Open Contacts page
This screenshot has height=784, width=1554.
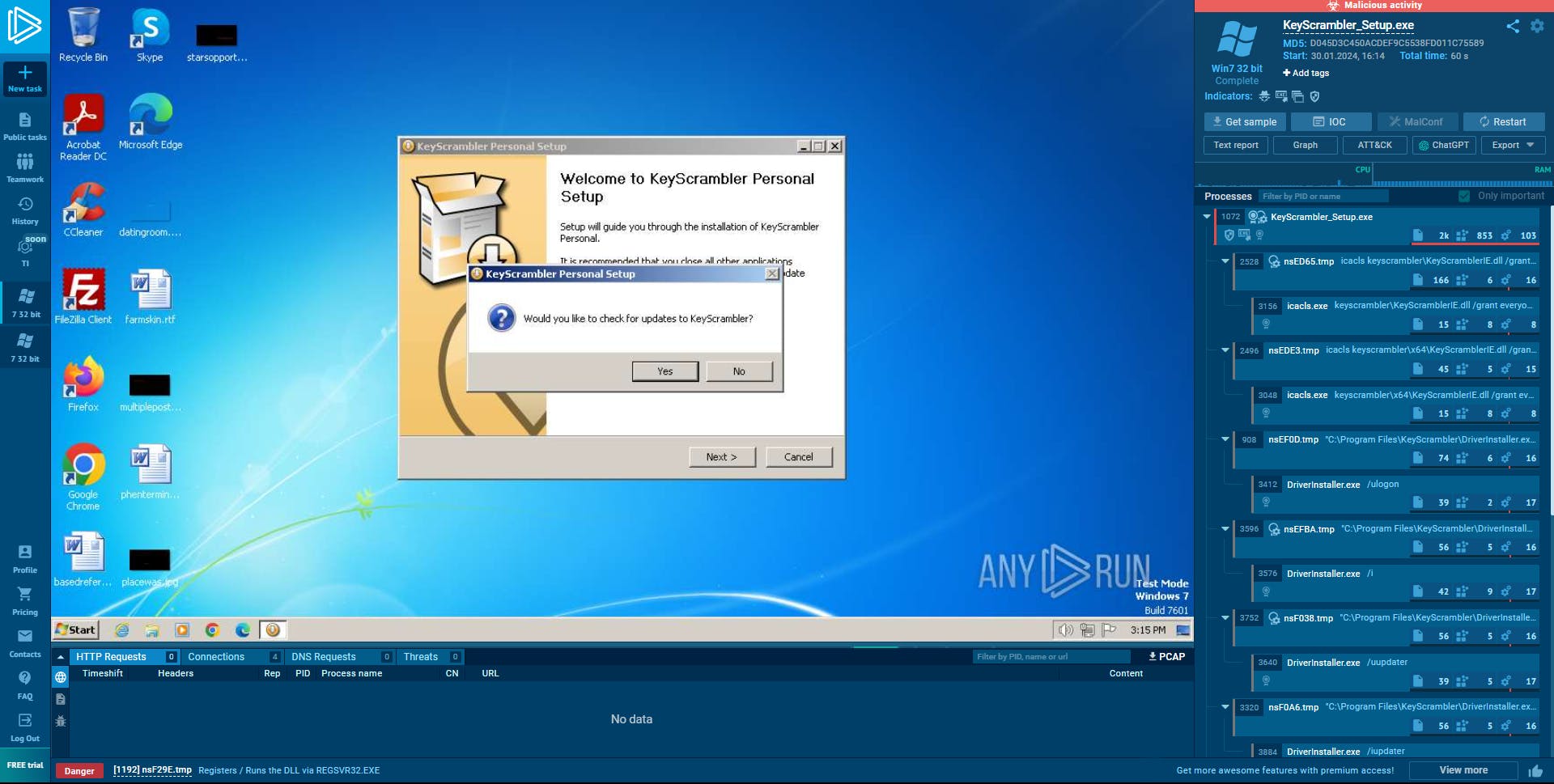(x=25, y=643)
